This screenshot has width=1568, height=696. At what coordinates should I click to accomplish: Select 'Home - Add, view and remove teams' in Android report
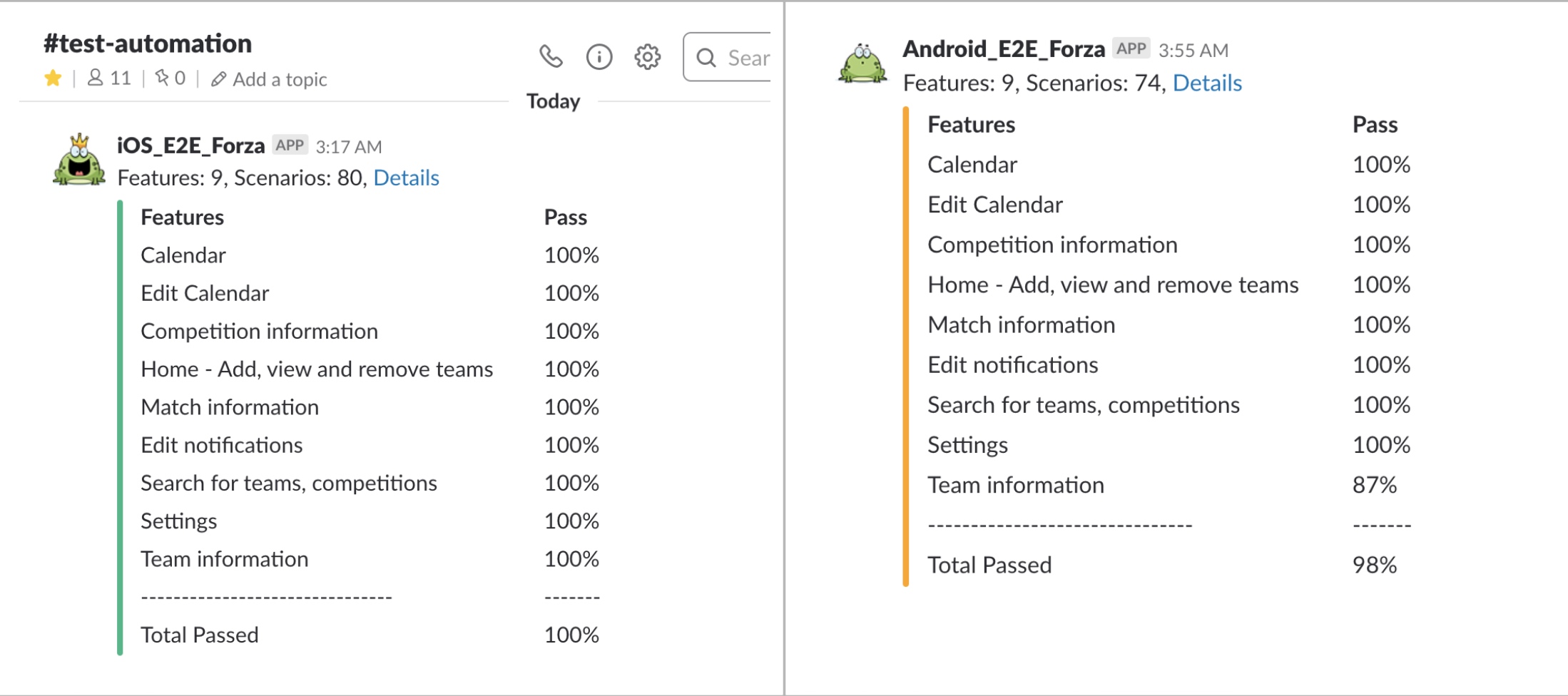point(1113,285)
